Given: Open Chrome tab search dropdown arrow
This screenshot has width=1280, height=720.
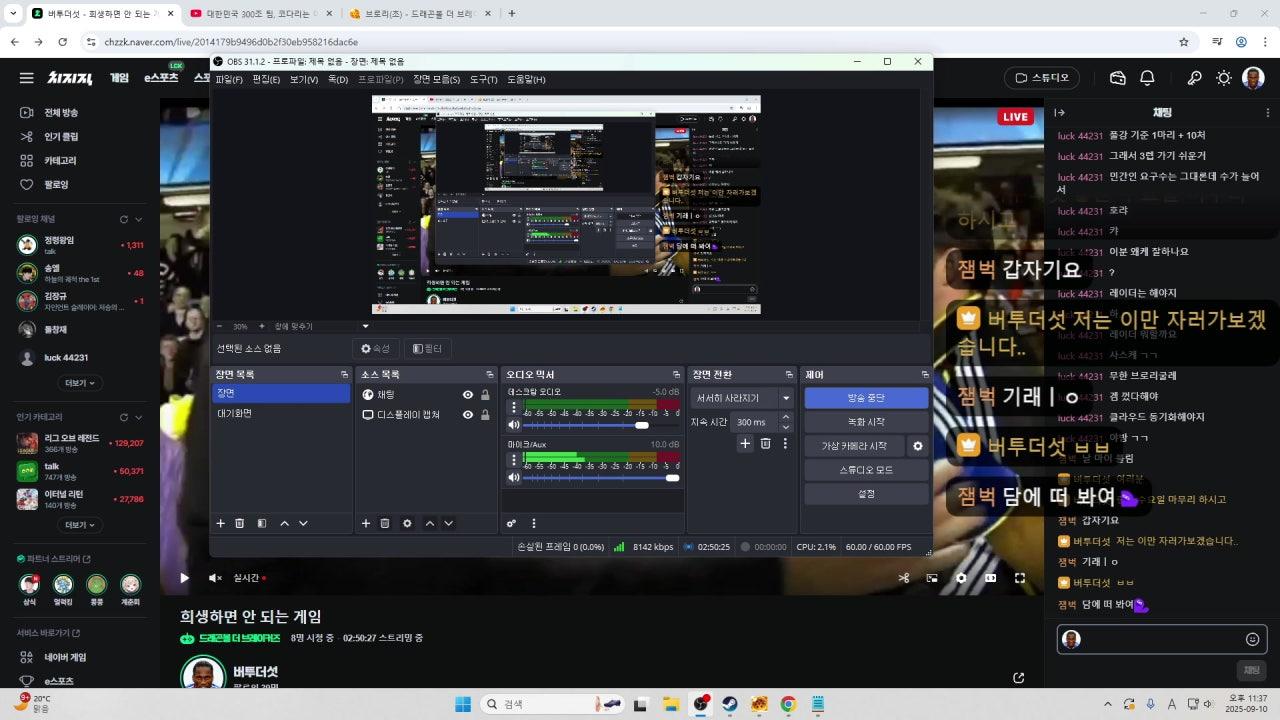Looking at the screenshot, I should (x=11, y=13).
